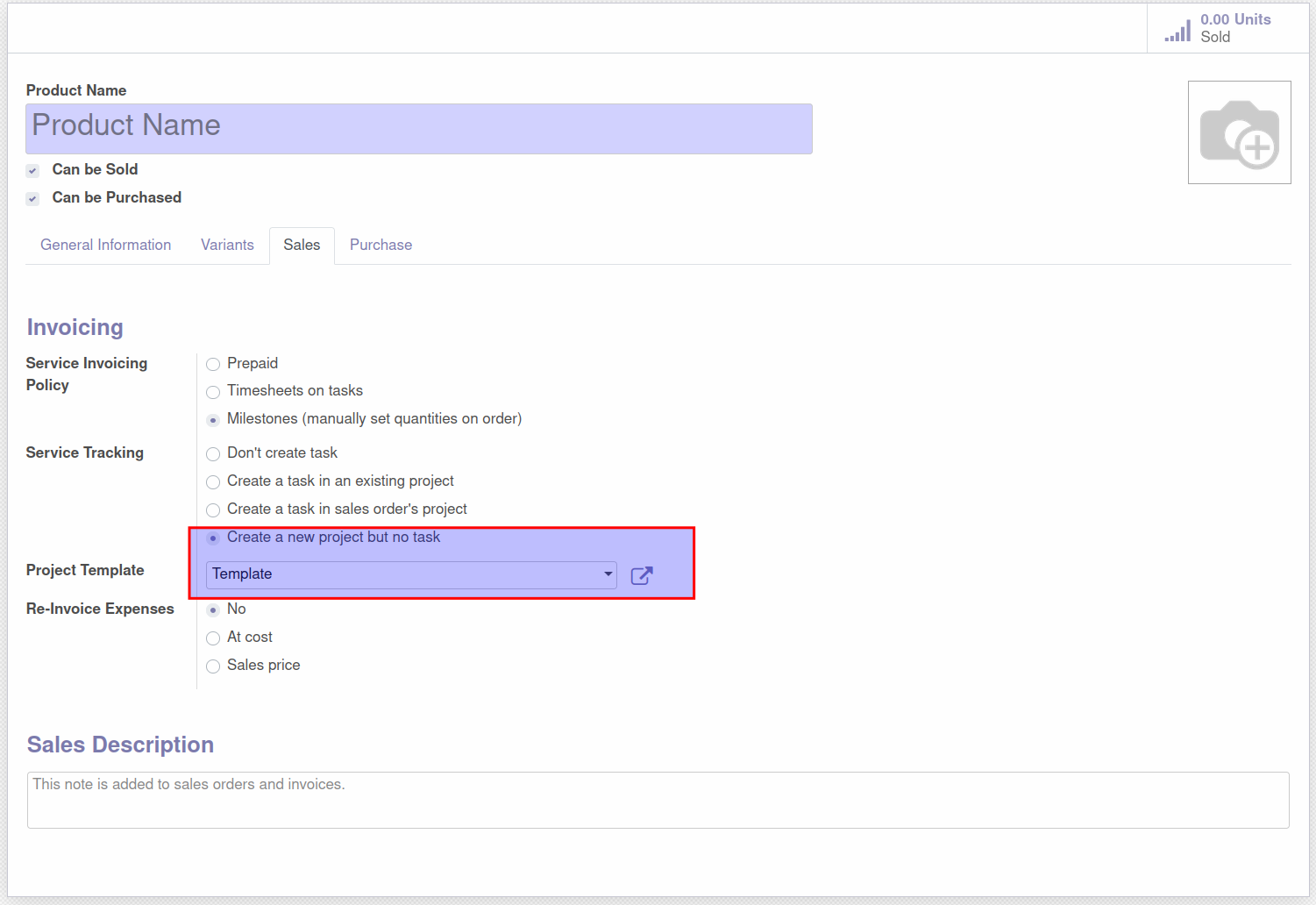
Task: Choose Milestones invoicing policy radio
Action: pos(213,420)
